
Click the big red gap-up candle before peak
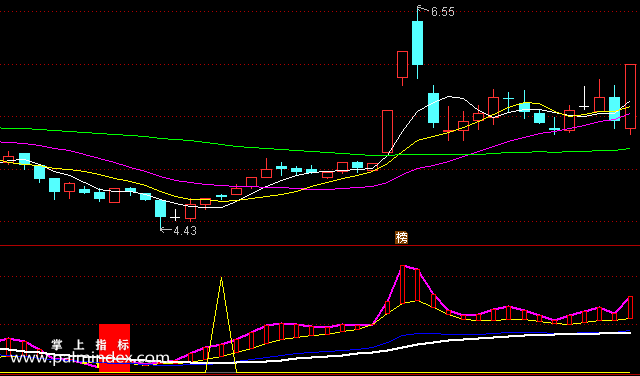pyautogui.click(x=387, y=131)
